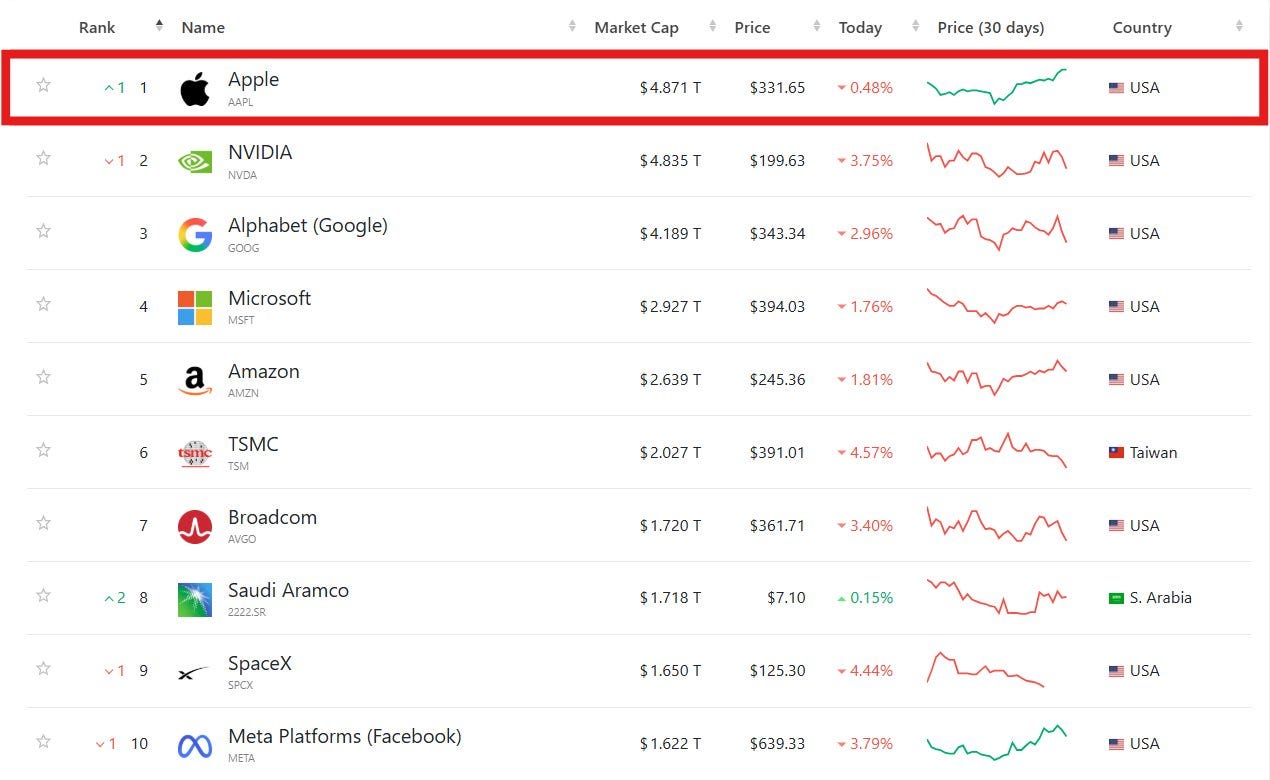Favorite TSMC with its star
Screen dimensions: 1270x780
tap(43, 450)
